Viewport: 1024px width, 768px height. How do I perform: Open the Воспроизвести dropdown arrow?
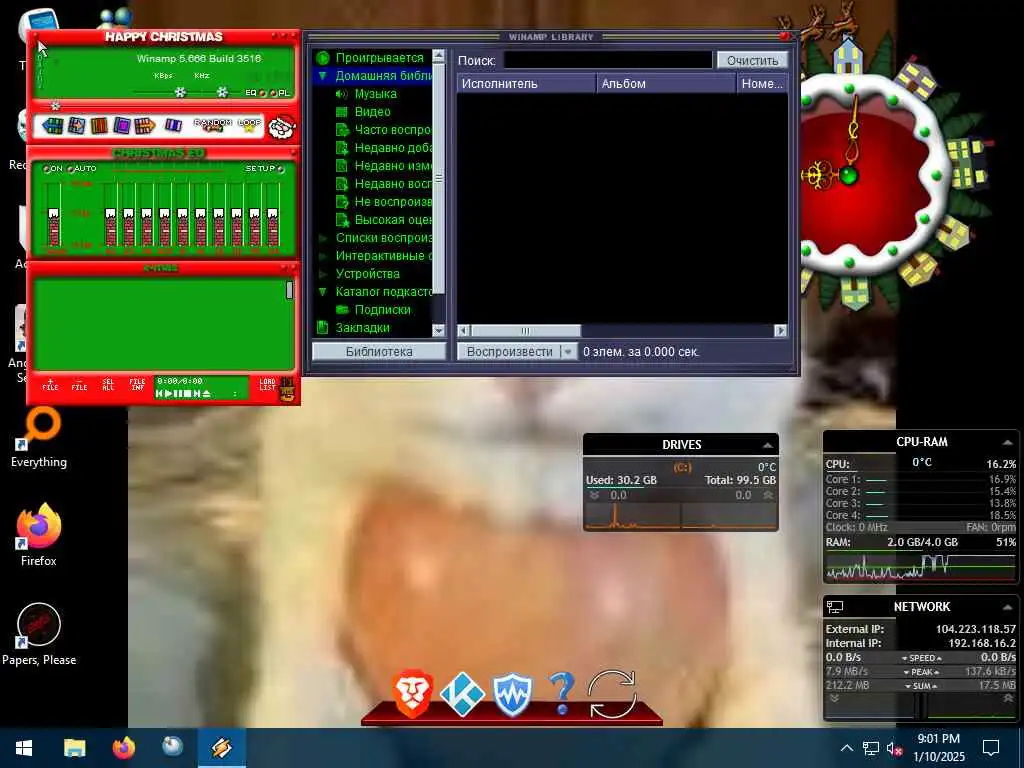(x=568, y=351)
